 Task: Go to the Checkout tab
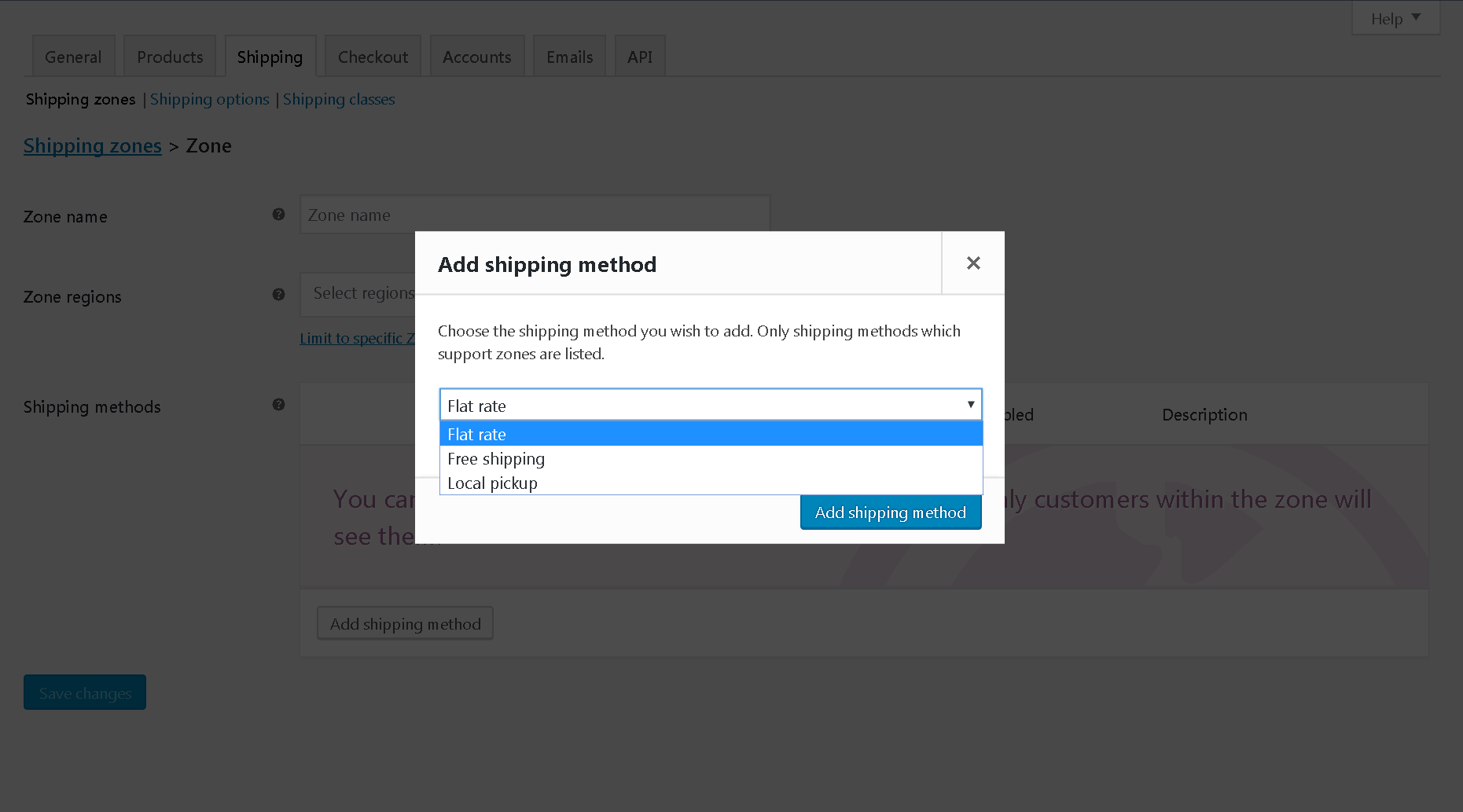coord(373,57)
